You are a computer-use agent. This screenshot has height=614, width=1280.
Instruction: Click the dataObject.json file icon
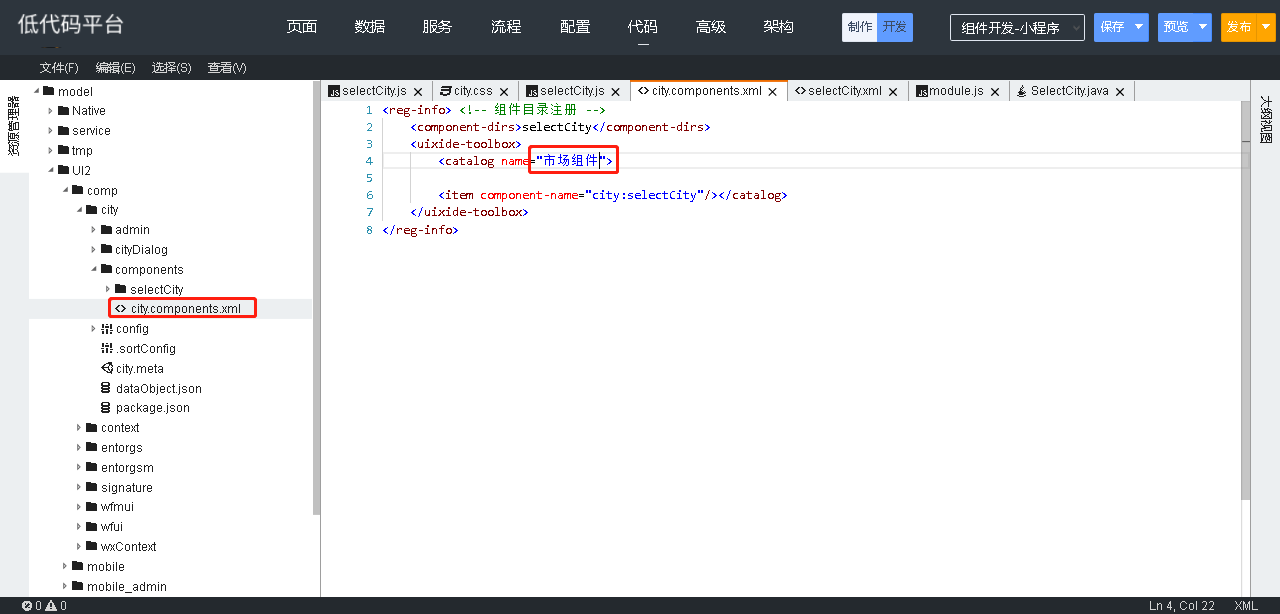[107, 388]
